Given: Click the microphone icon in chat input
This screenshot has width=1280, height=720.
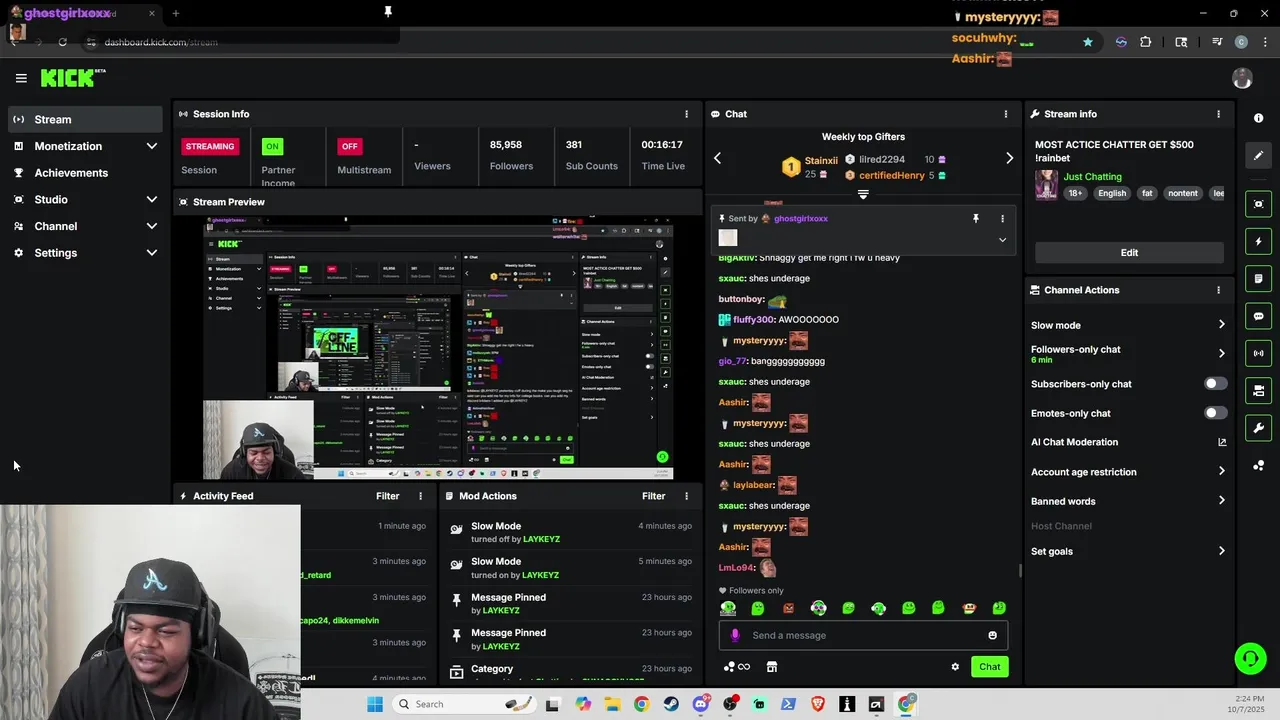Looking at the screenshot, I should 735,635.
